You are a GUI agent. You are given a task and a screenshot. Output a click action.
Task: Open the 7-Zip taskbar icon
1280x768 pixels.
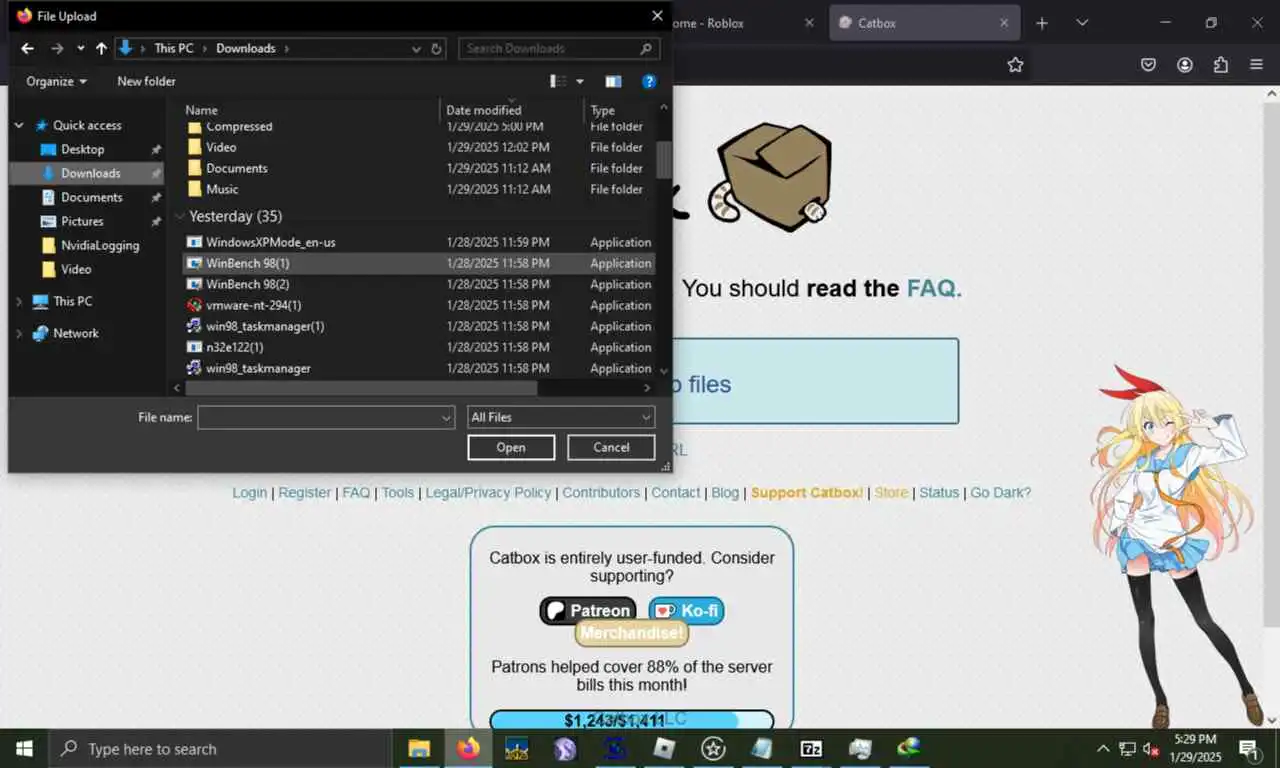pyautogui.click(x=811, y=748)
